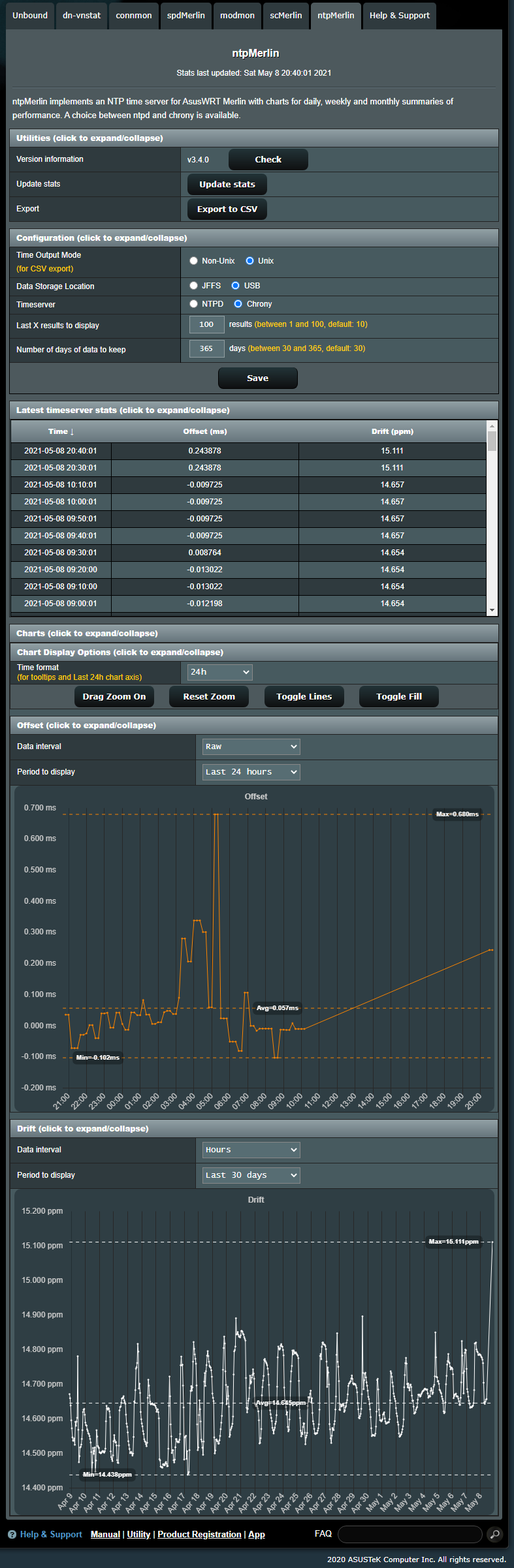The image size is (514, 1568).
Task: Open the Time format 24h dropdown
Action: (219, 672)
